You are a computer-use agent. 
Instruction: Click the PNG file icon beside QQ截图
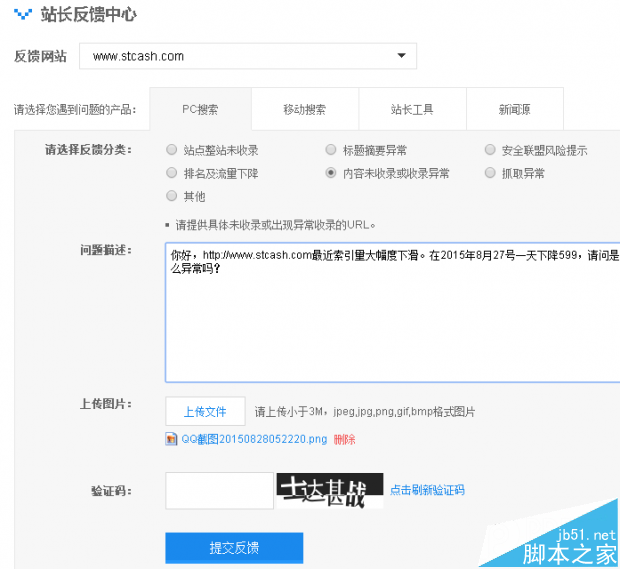[x=172, y=439]
